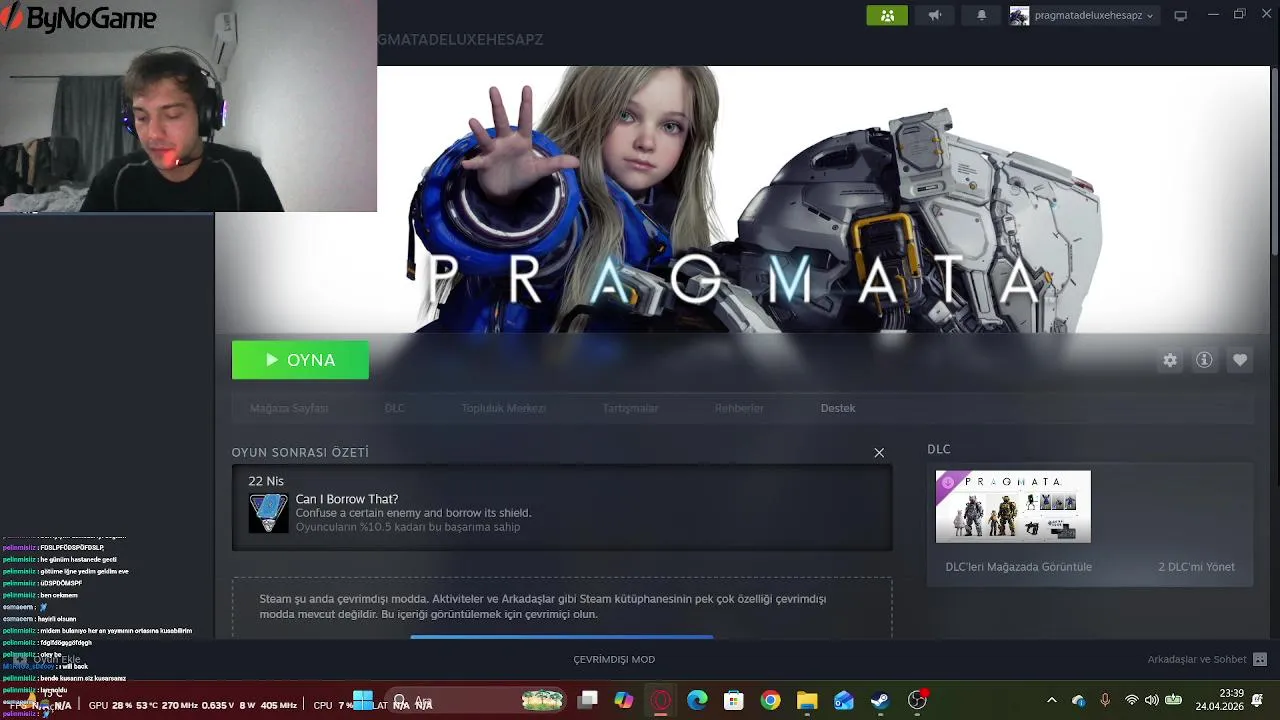1280x720 pixels.
Task: Click the '22 Nis' date text
Action: [266, 481]
